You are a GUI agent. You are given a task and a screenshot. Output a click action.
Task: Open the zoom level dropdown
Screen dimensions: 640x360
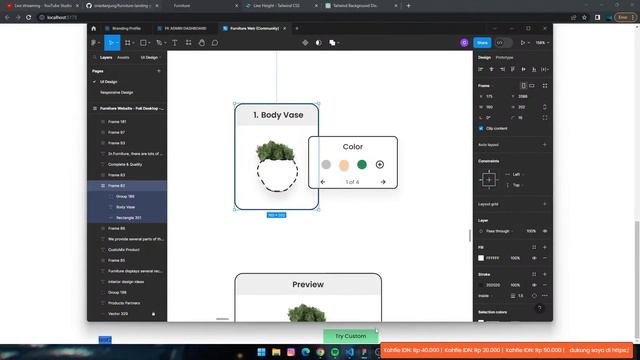coord(542,42)
